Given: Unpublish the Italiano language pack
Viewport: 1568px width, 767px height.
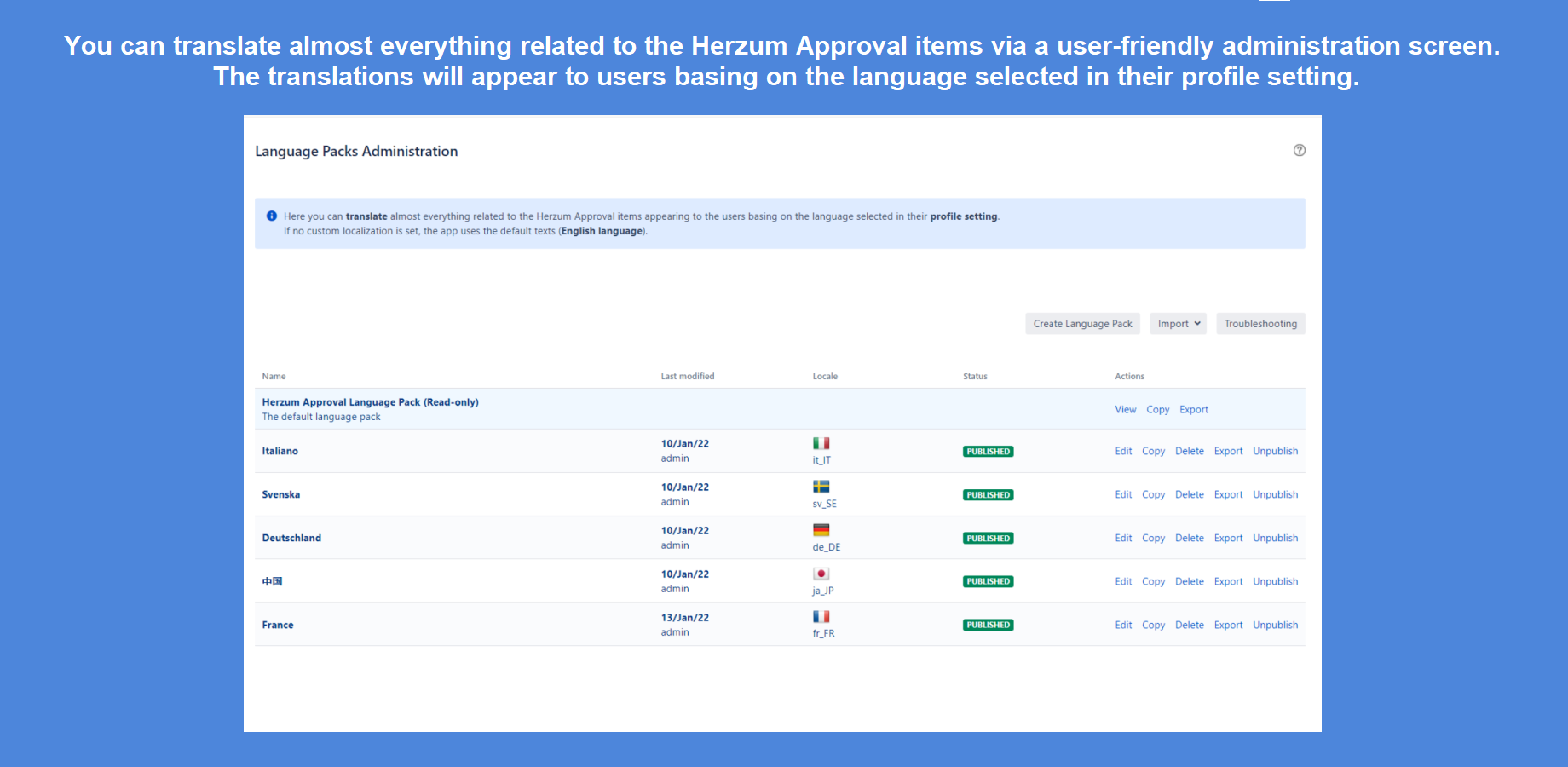Looking at the screenshot, I should pos(1275,451).
